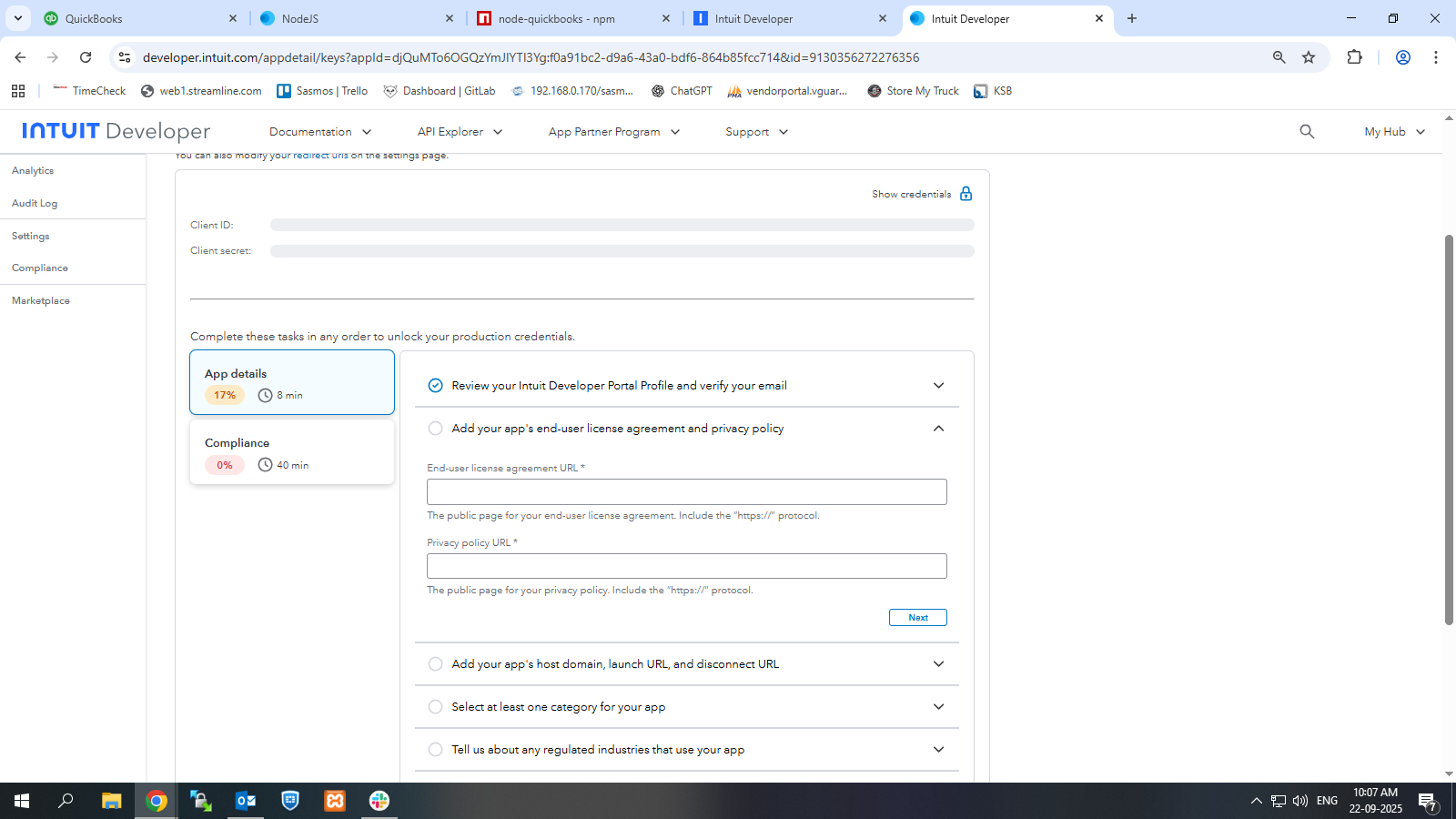
Task: Select the category task radio circle
Action: (x=435, y=707)
